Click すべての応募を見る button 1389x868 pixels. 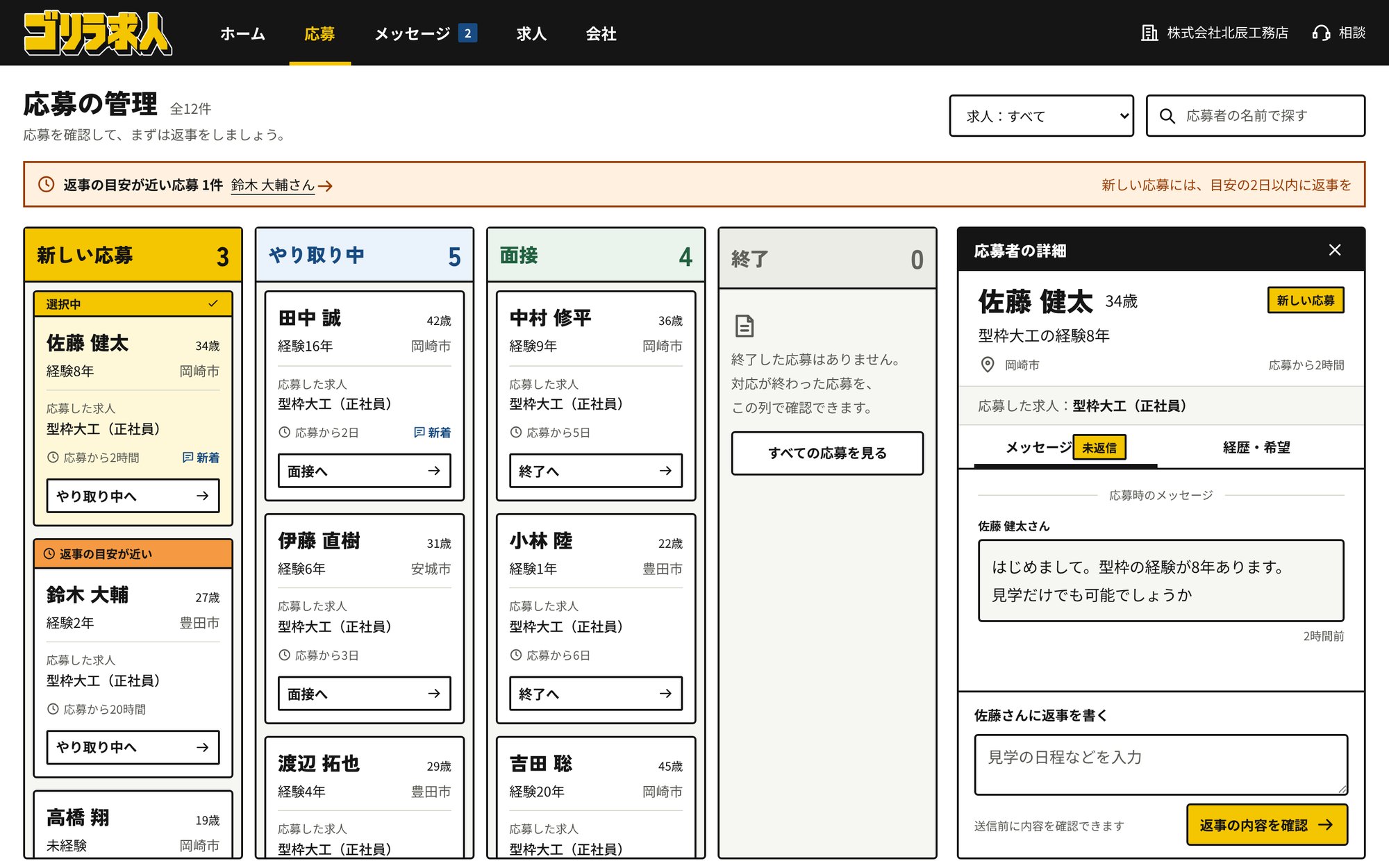(827, 453)
